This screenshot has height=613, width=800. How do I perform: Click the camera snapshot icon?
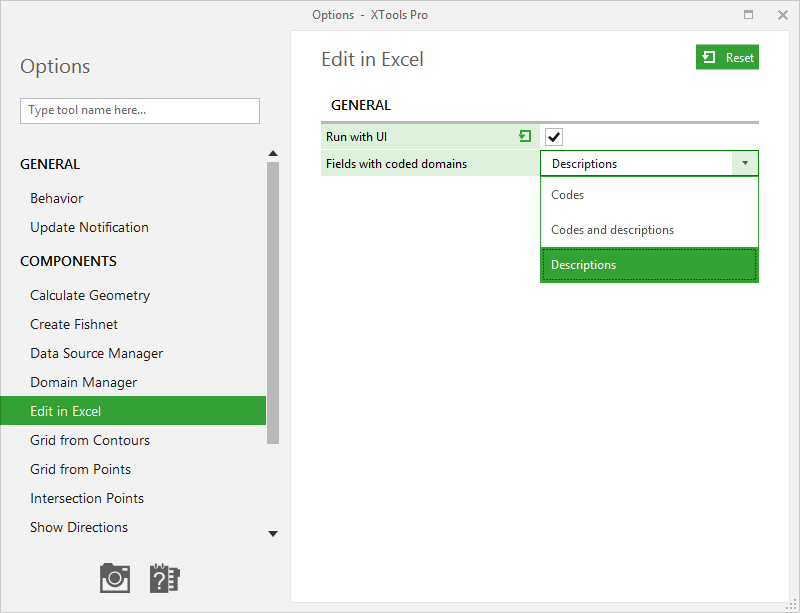pos(115,578)
